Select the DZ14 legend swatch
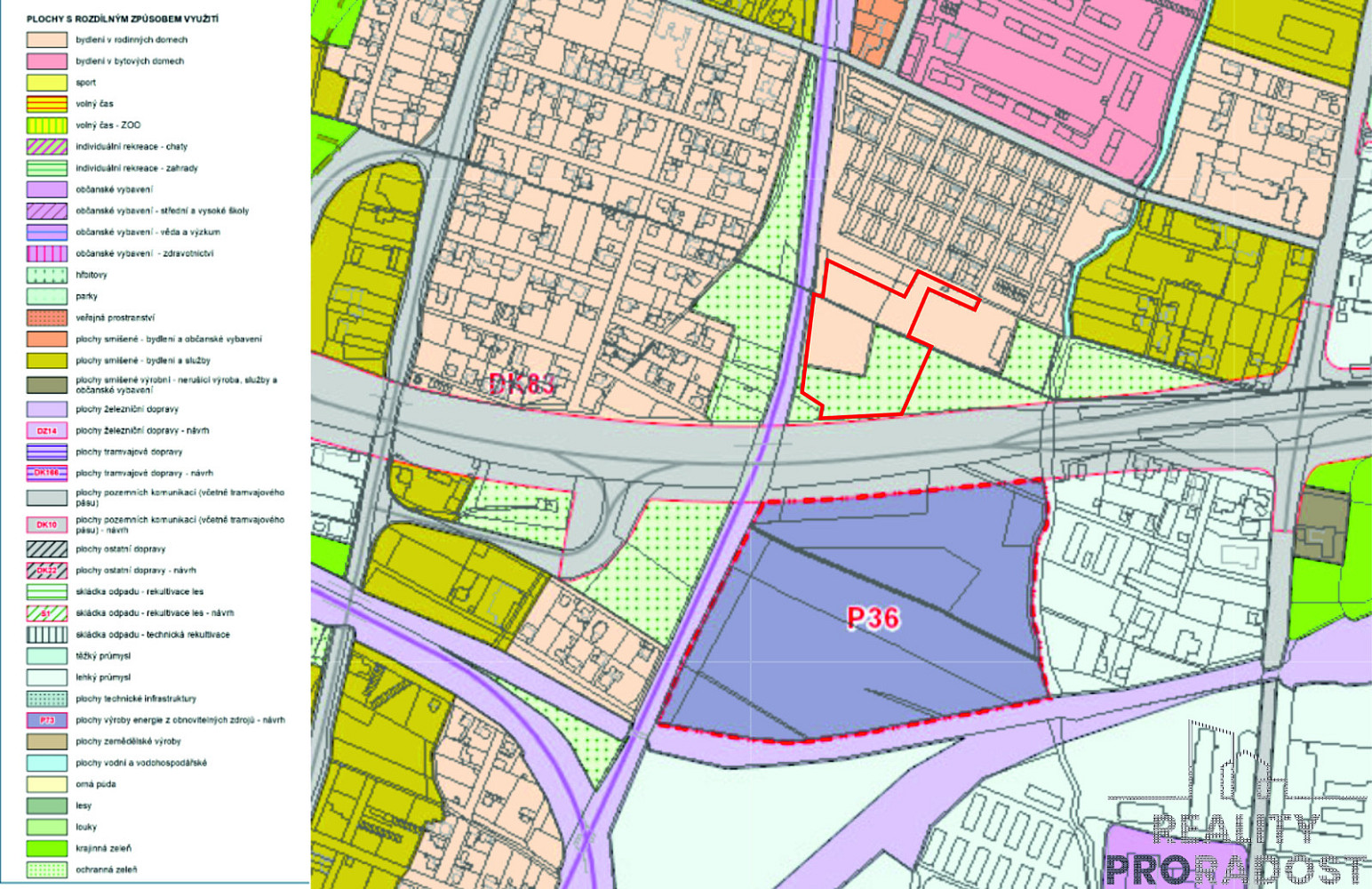The width and height of the screenshot is (1372, 889). click(46, 430)
